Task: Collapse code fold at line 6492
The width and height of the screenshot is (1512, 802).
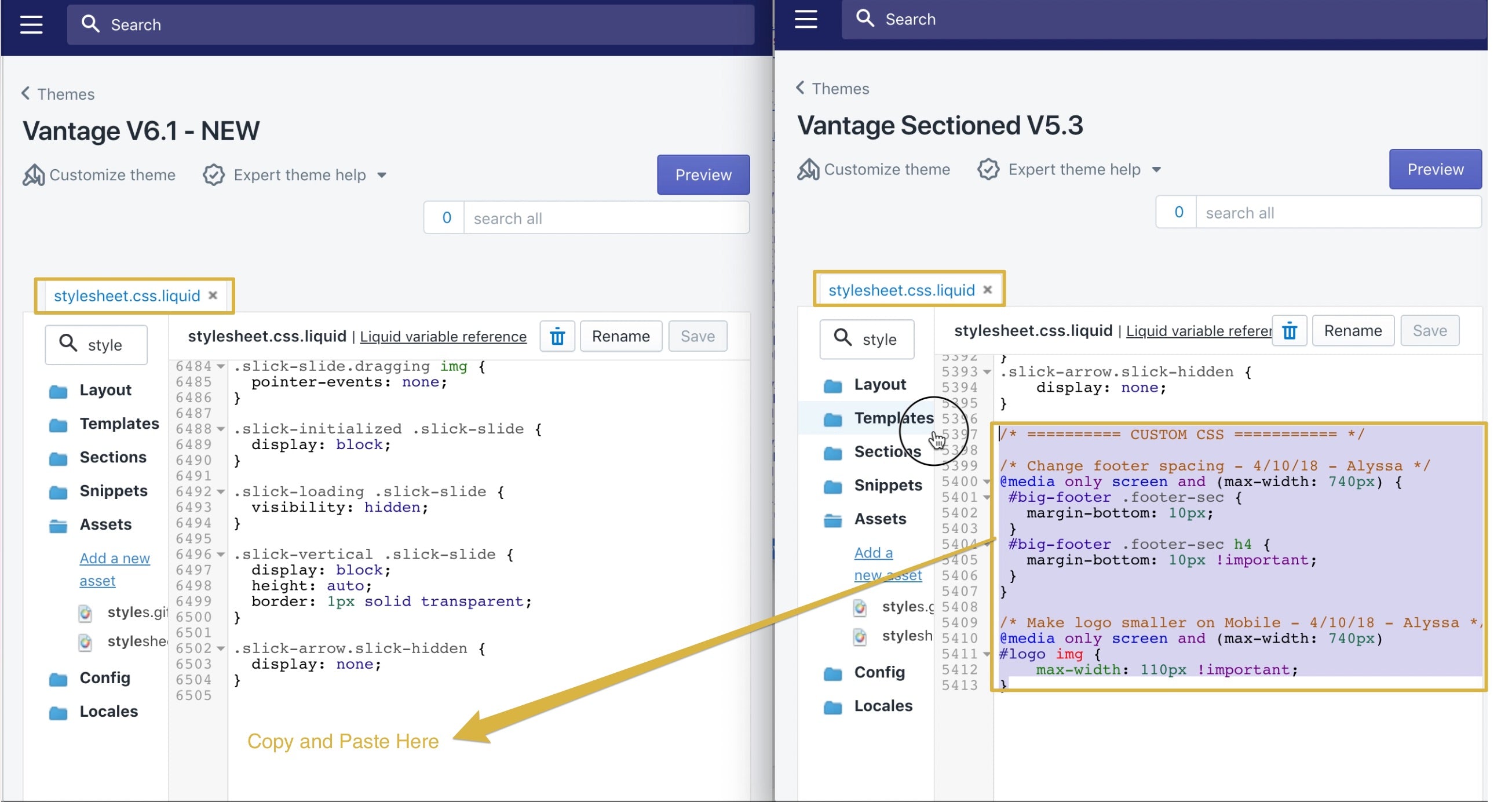Action: [221, 492]
